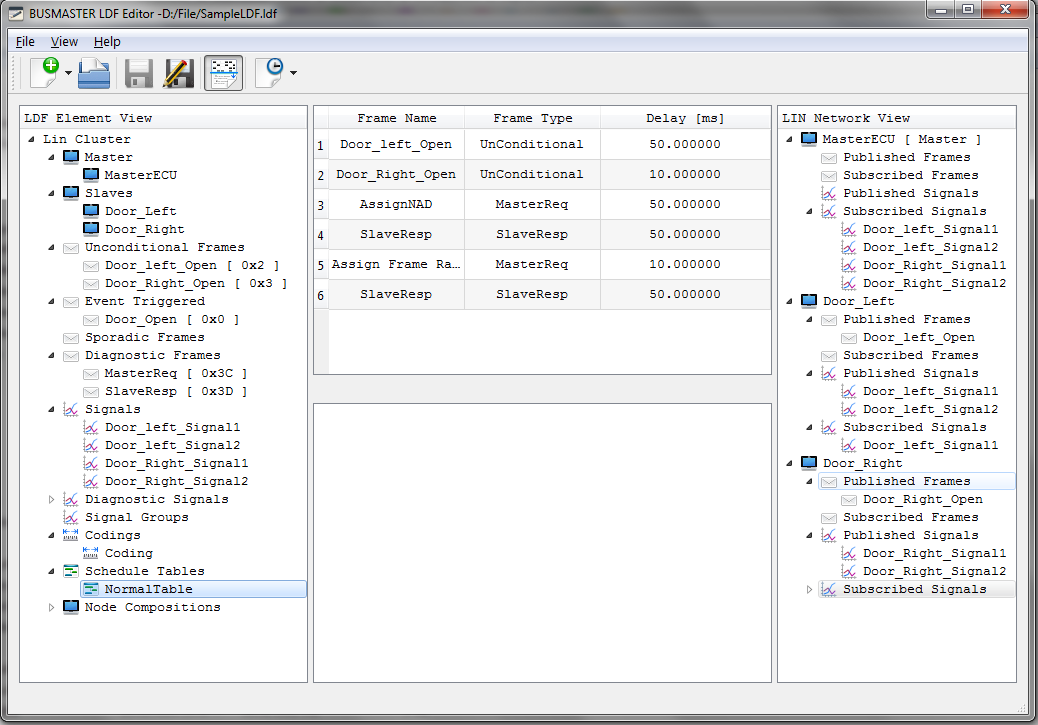Click the Frame Name column header
The width and height of the screenshot is (1038, 725).
coord(397,118)
